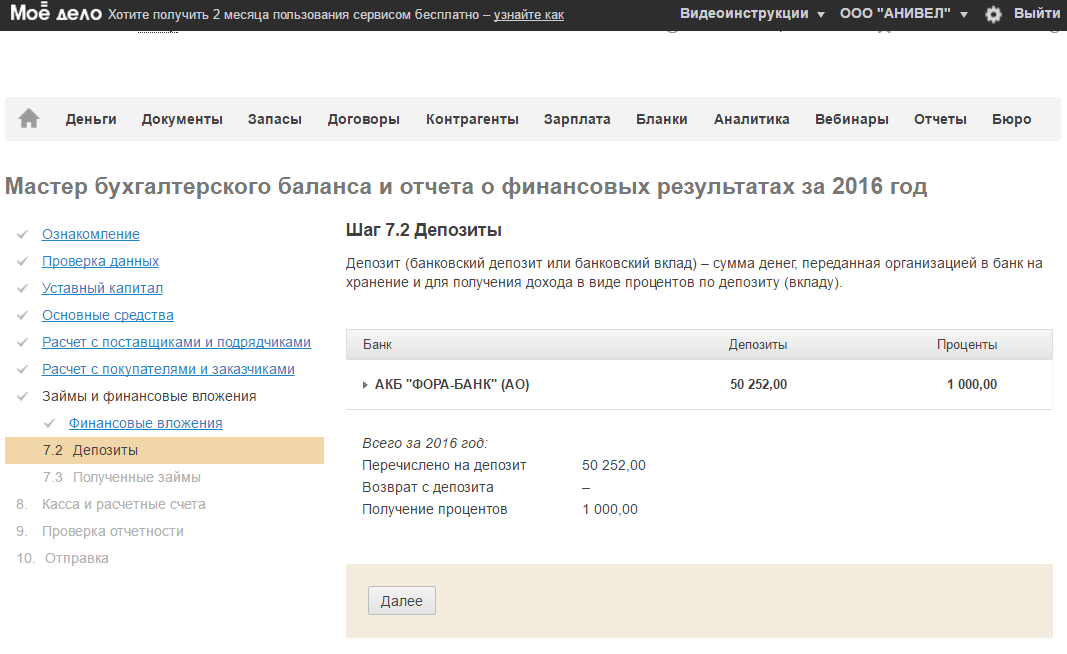Expand the АКБ "ФОРА-БАНК" (АО) row
Image resolution: width=1067 pixels, height=654 pixels.
[366, 385]
